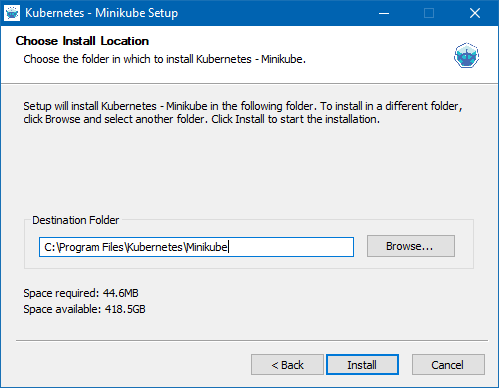499x388 pixels.
Task: Start installation with the Install button
Action: click(362, 365)
